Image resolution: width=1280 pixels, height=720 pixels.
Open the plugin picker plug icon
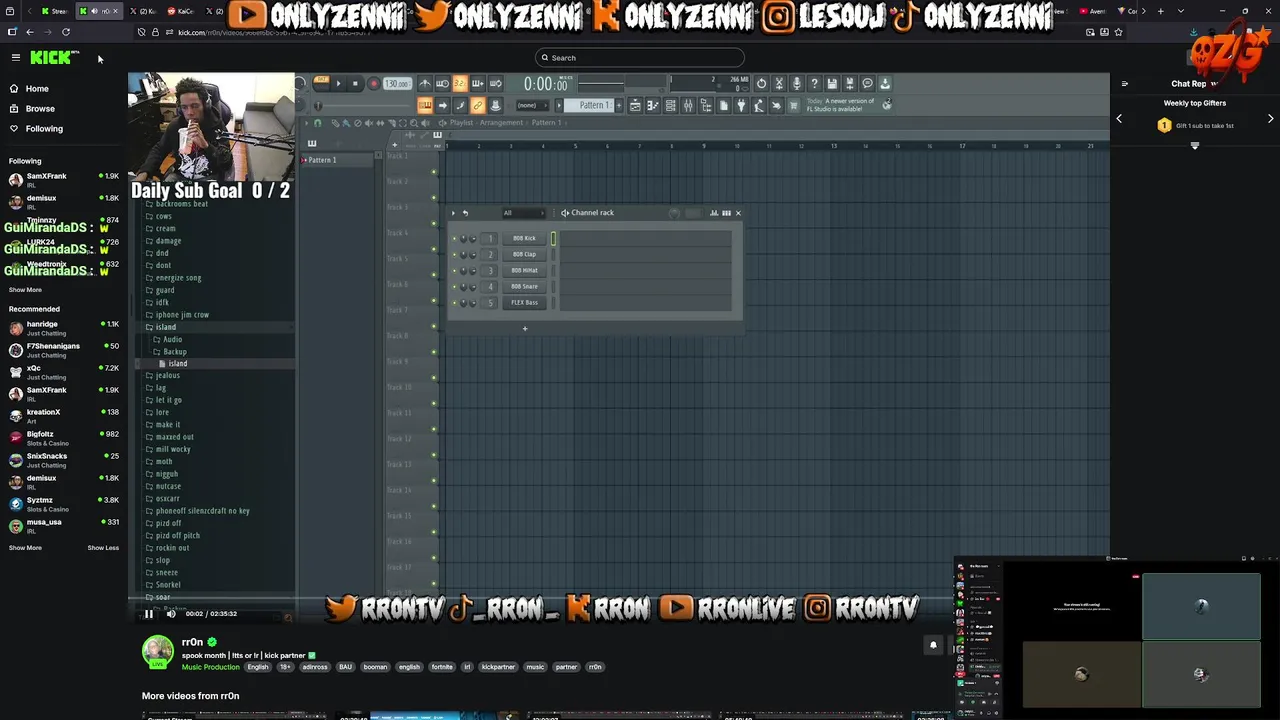pyautogui.click(x=741, y=105)
